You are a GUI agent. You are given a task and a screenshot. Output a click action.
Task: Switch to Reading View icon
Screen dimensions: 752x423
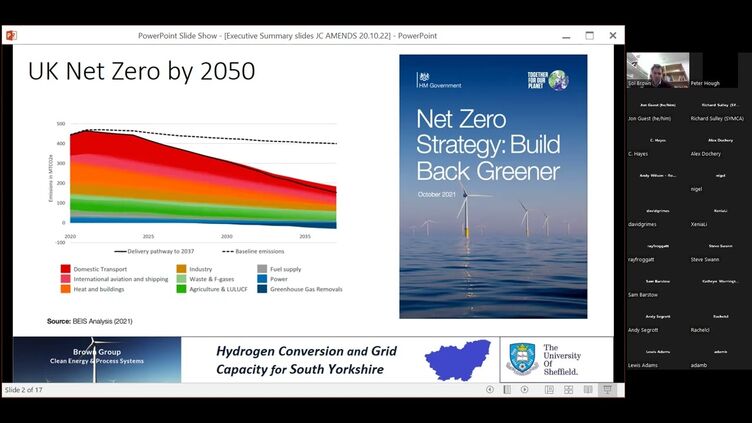point(587,390)
